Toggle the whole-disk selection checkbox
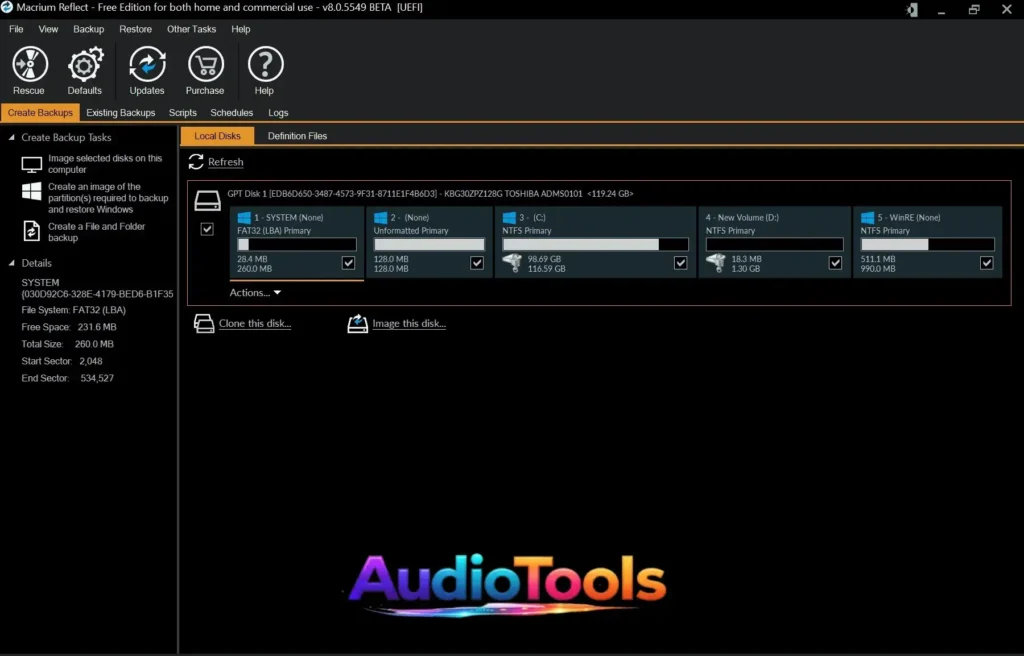This screenshot has height=656, width=1024. click(207, 229)
